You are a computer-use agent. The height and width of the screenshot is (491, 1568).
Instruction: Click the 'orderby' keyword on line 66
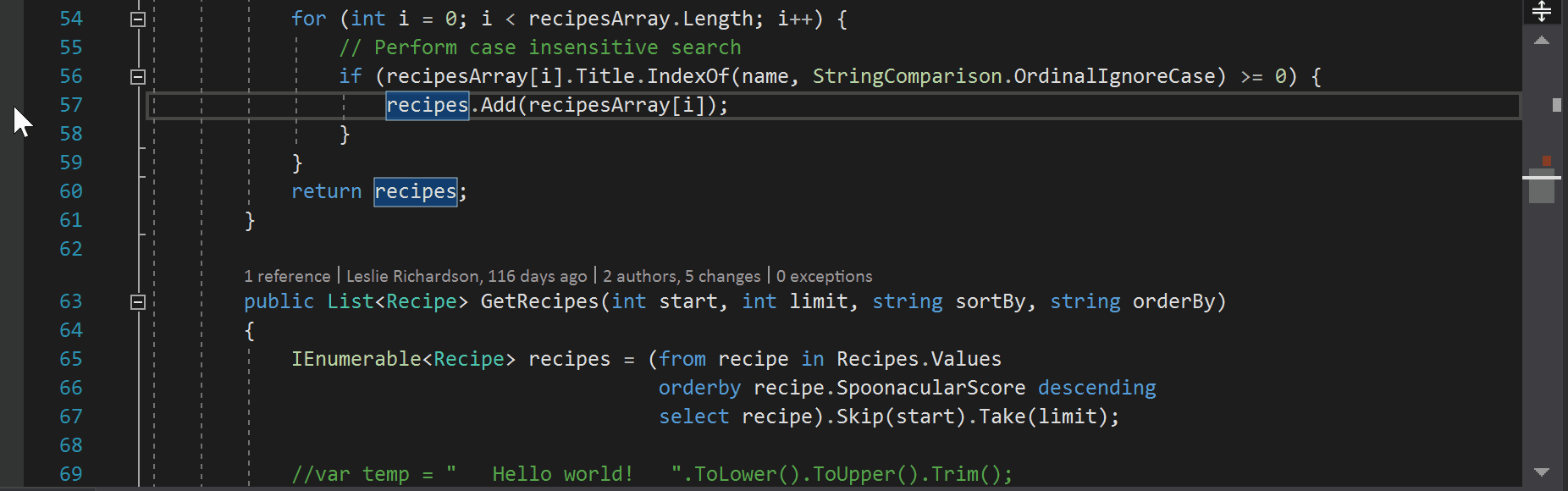[x=700, y=388]
